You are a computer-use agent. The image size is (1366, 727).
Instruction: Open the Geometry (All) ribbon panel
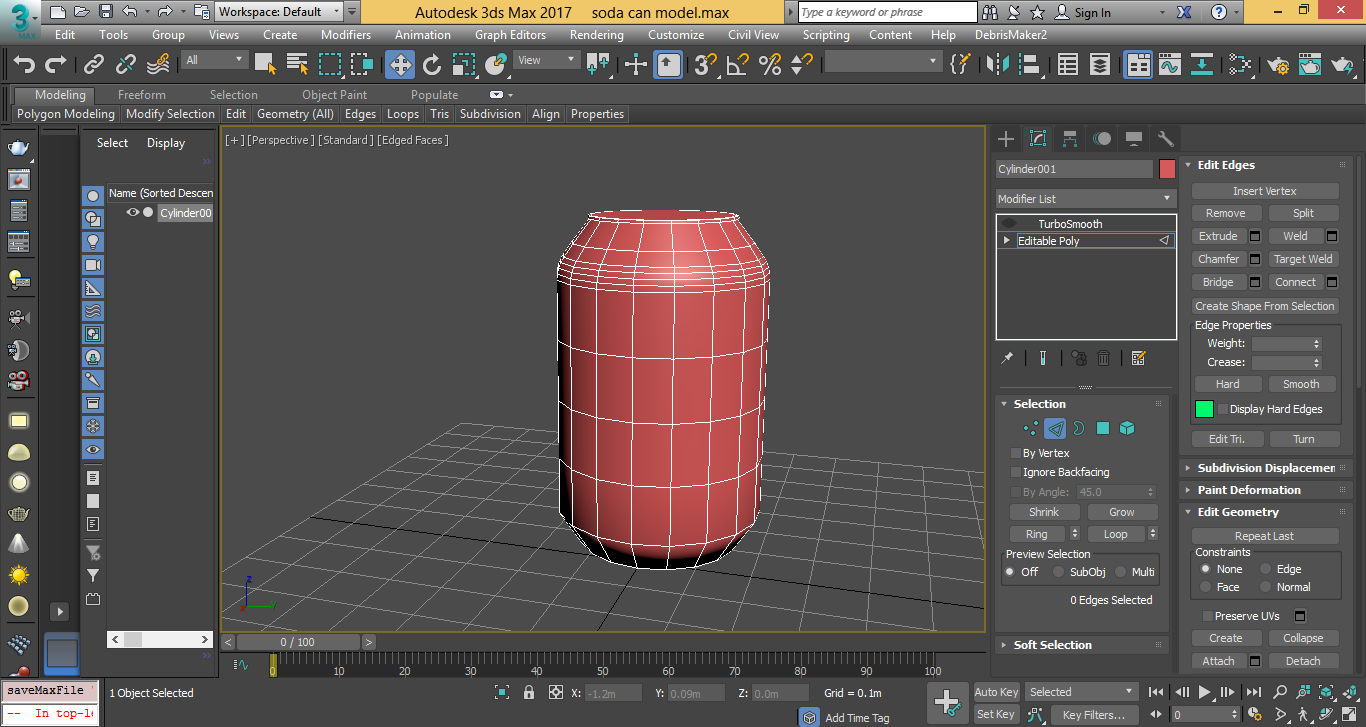coord(295,114)
